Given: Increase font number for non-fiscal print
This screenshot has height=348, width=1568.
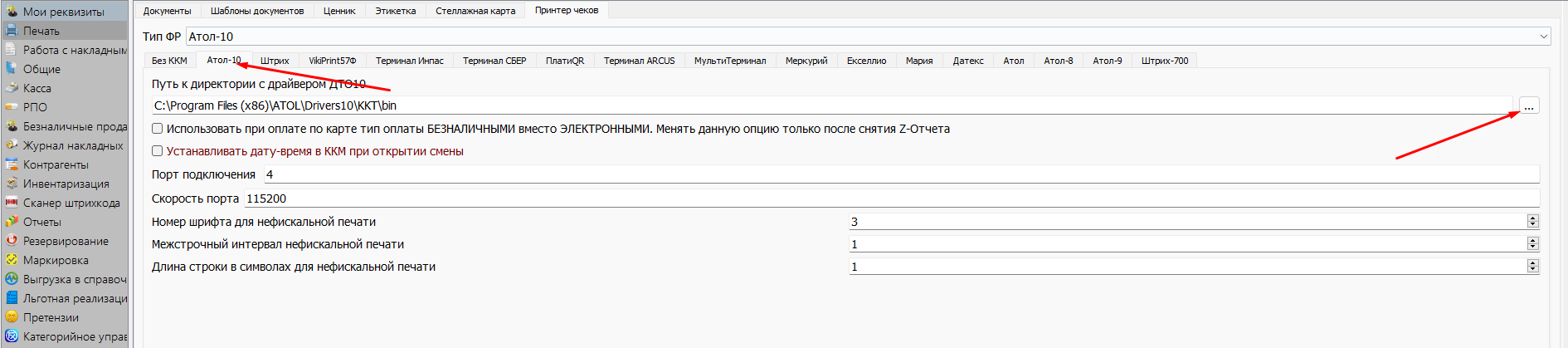Looking at the screenshot, I should 1532,218.
